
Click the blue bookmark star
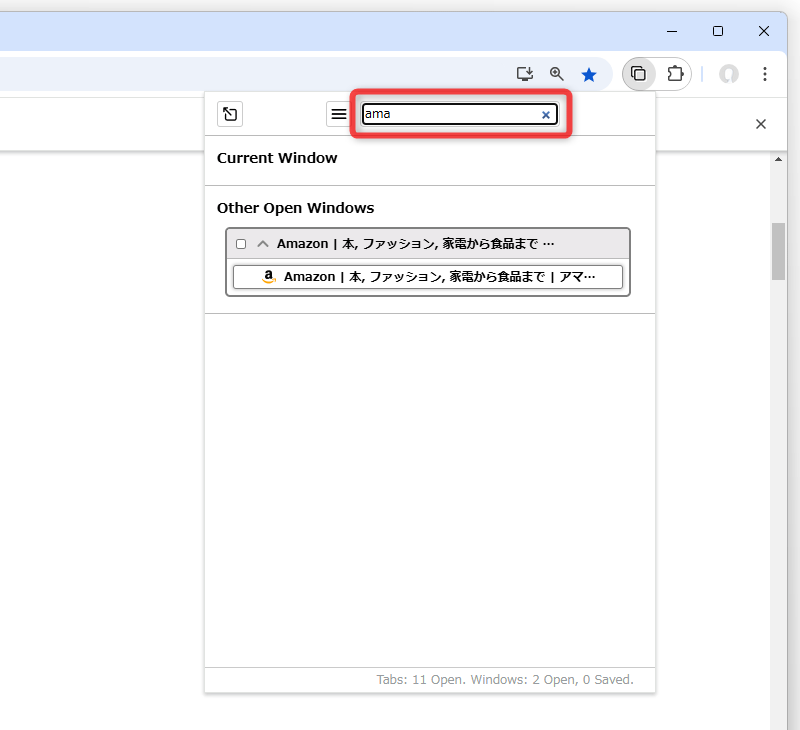589,75
